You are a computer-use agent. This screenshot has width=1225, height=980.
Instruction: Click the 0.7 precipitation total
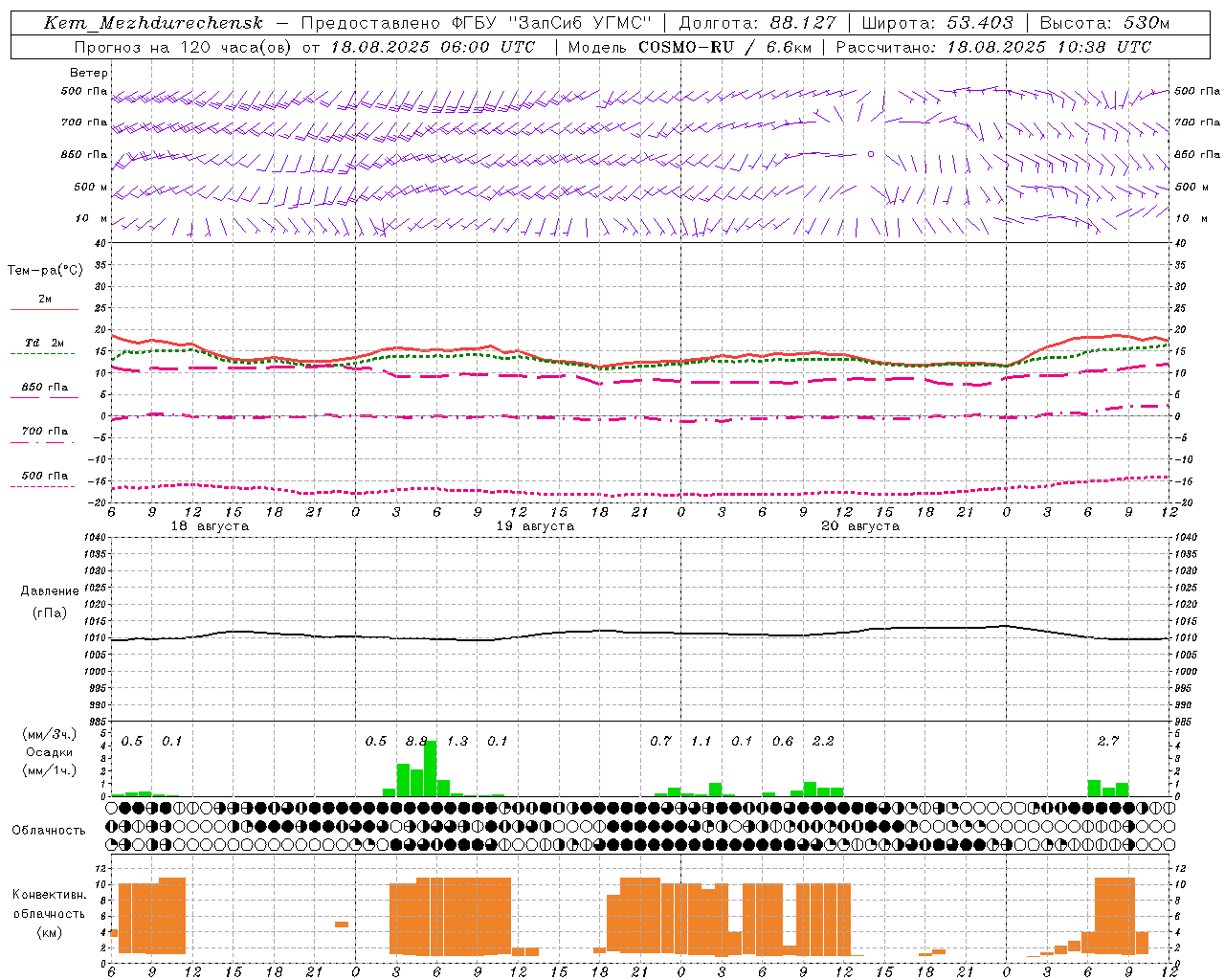point(660,741)
